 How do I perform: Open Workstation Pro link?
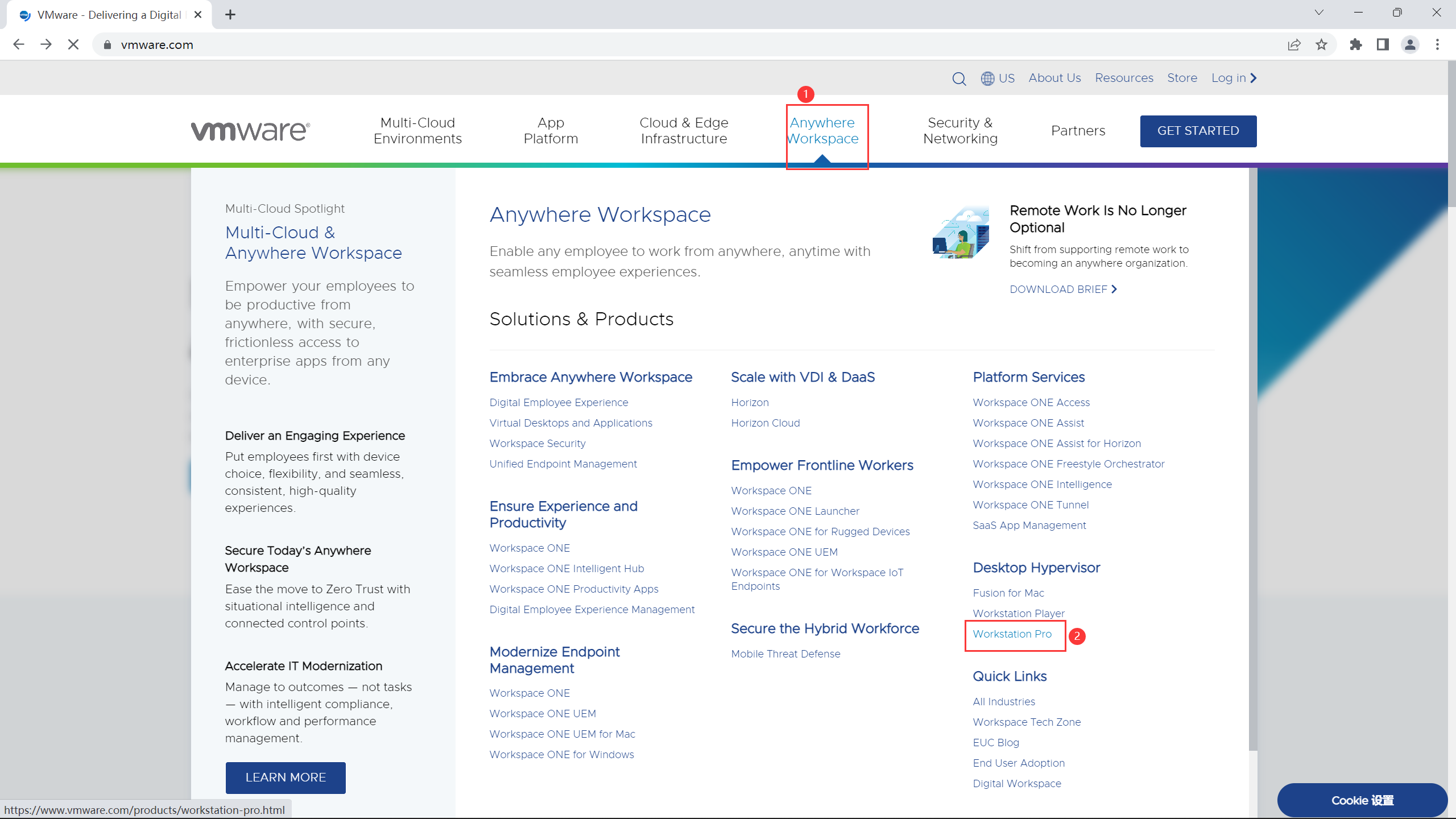(1012, 634)
